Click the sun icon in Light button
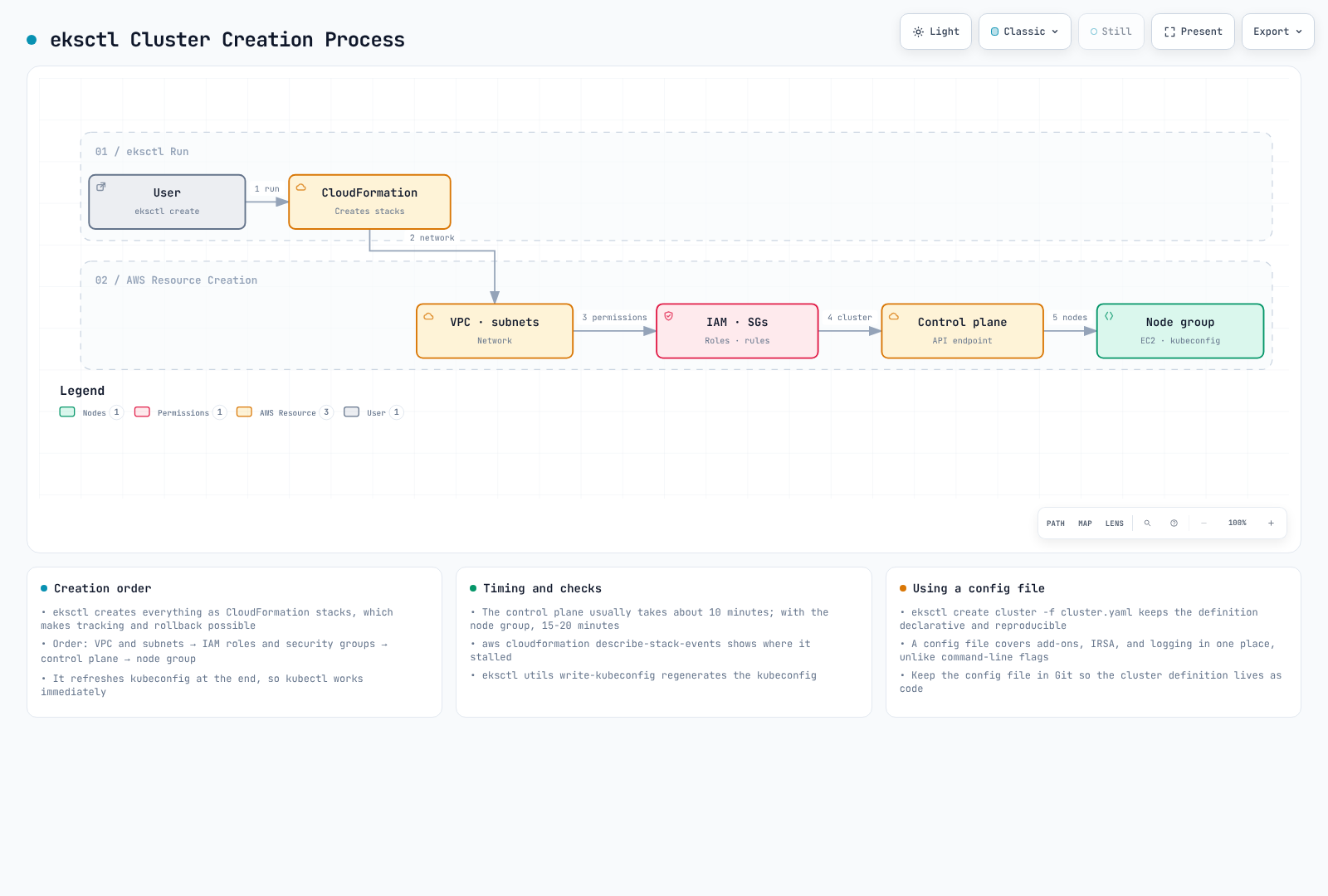1328x896 pixels. (x=918, y=32)
